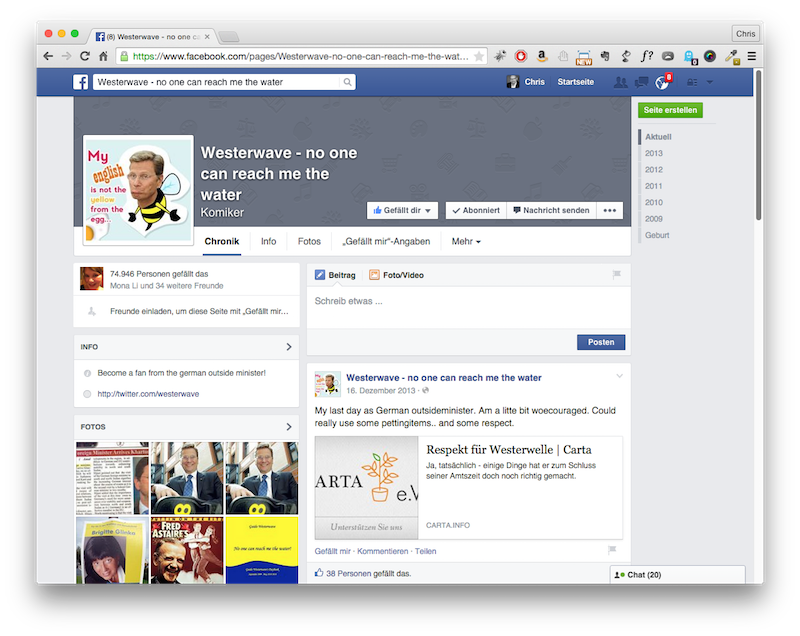Image resolution: width=800 pixels, height=636 pixels.
Task: Select the Foto/Video composer tab
Action: pyautogui.click(x=396, y=275)
